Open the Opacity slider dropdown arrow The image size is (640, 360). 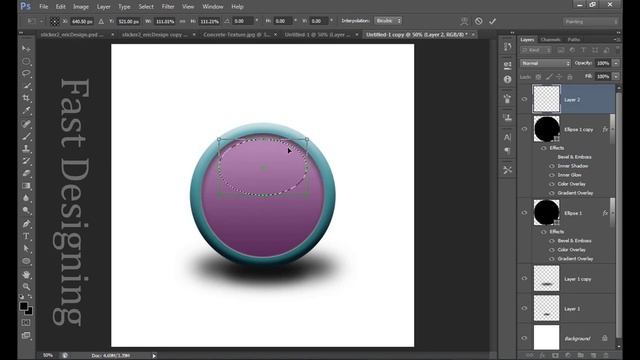pos(616,63)
